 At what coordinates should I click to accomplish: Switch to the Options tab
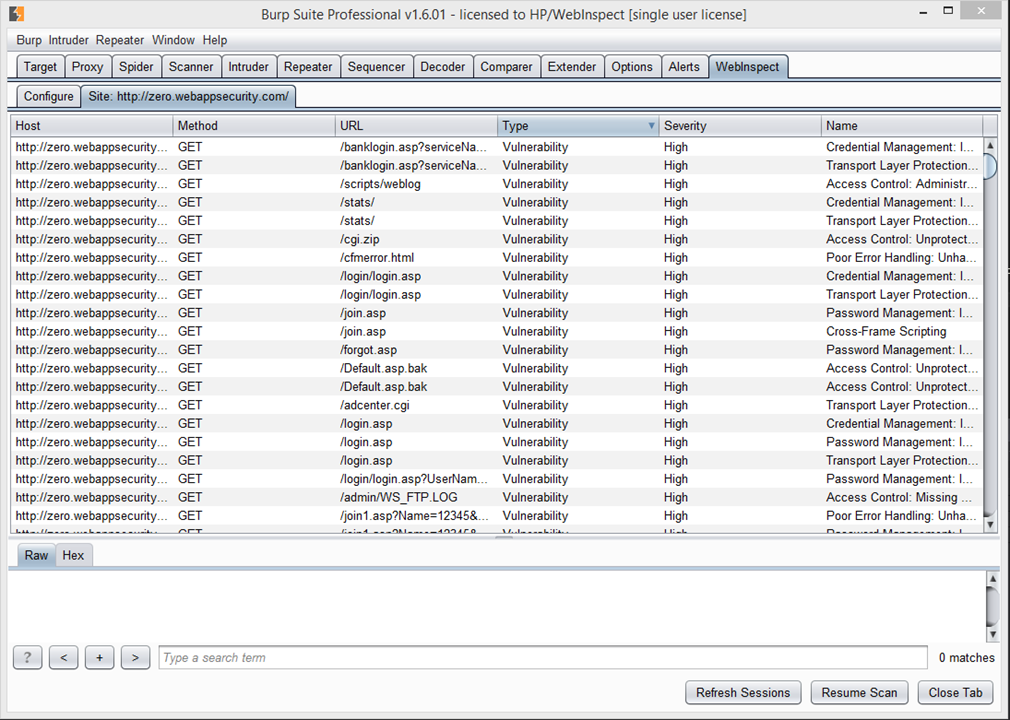click(x=632, y=67)
